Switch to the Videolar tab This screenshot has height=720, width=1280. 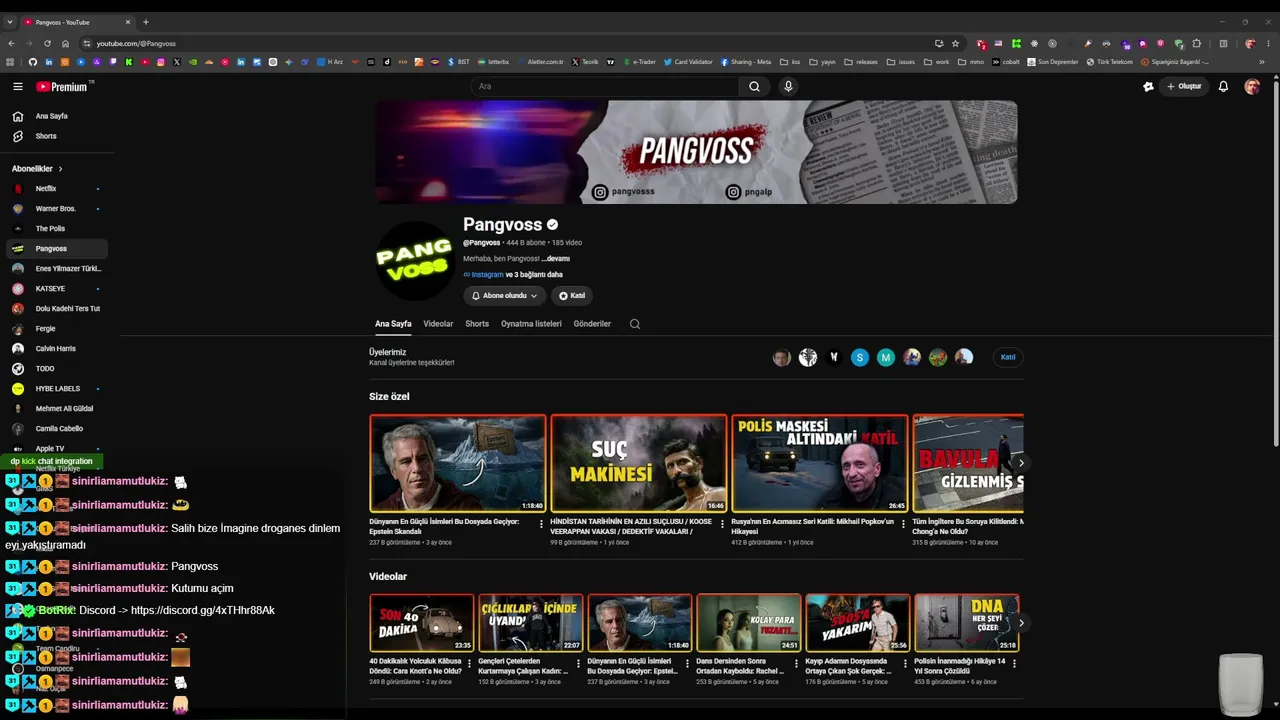click(x=438, y=324)
